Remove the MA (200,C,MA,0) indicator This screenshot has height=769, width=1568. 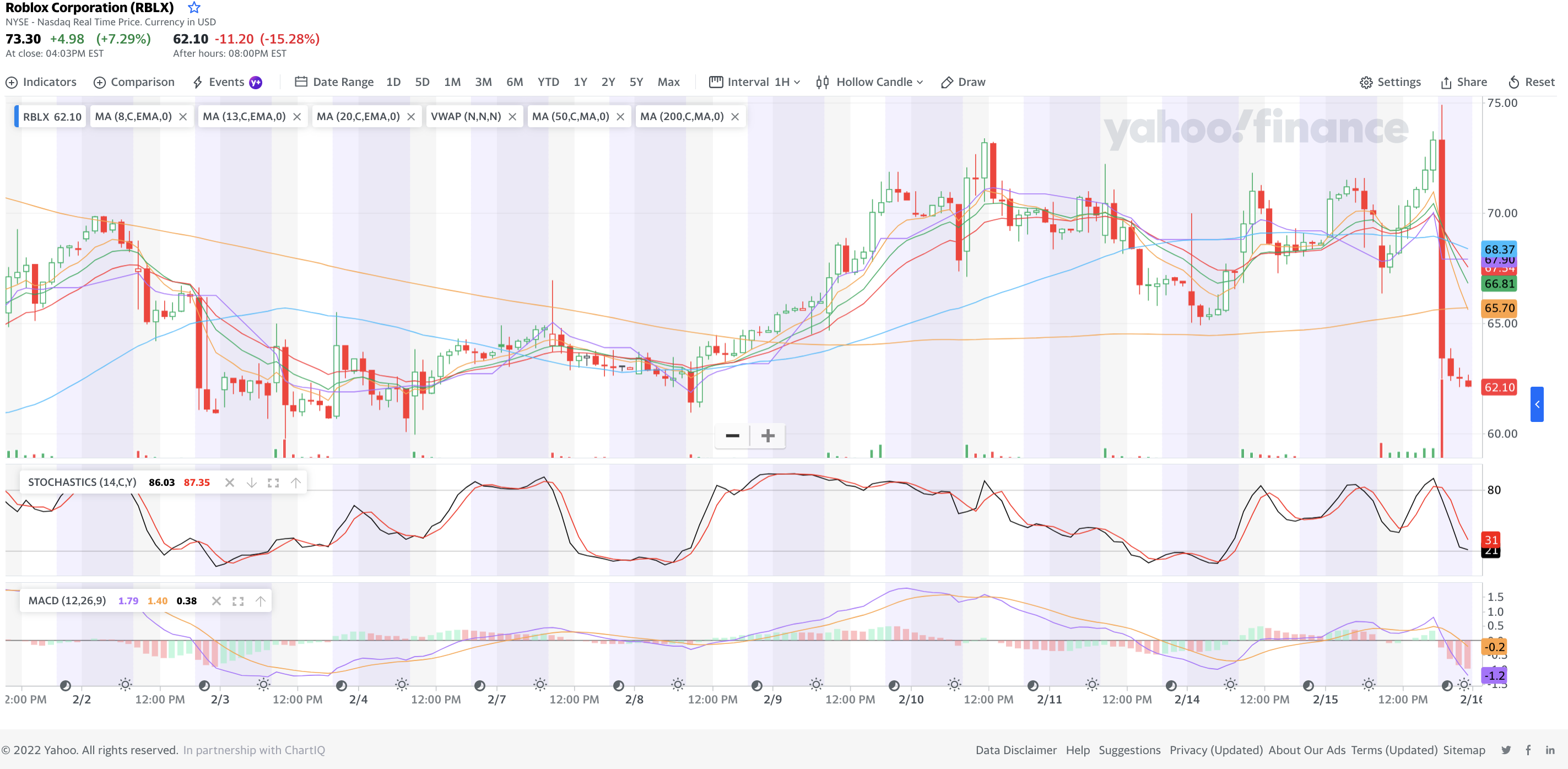click(735, 117)
